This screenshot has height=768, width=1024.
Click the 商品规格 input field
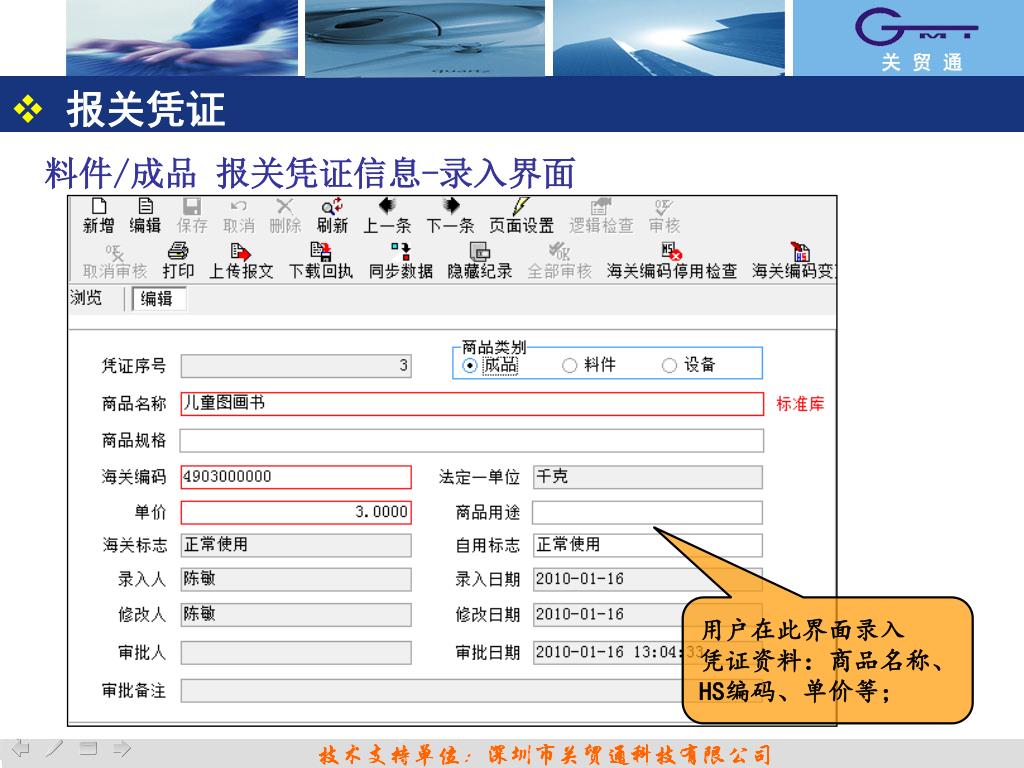(x=472, y=440)
